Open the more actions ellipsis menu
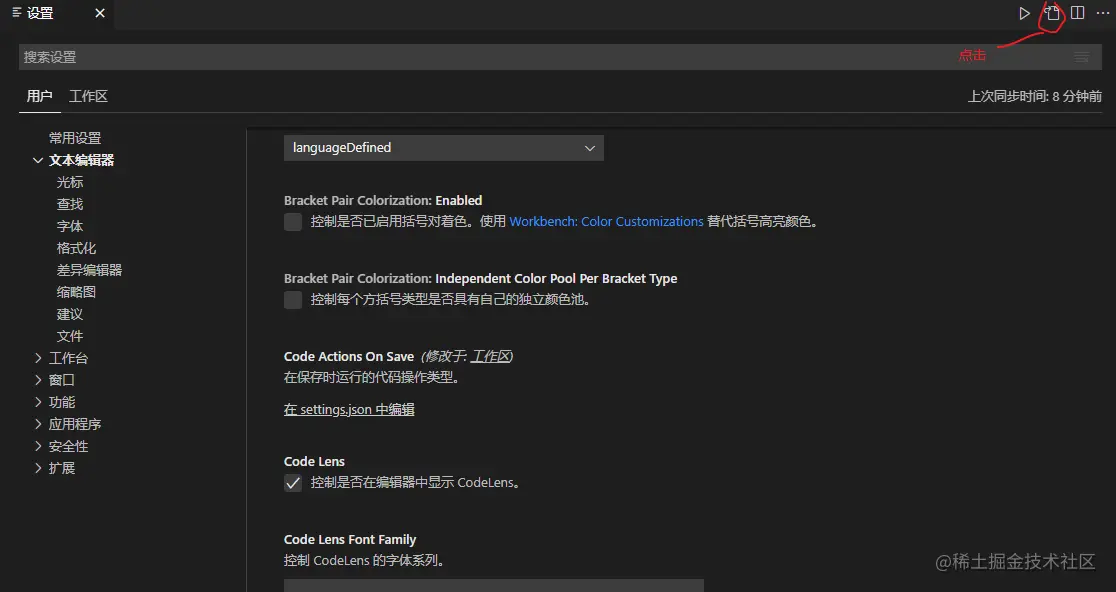The width and height of the screenshot is (1116, 592). click(x=1102, y=14)
